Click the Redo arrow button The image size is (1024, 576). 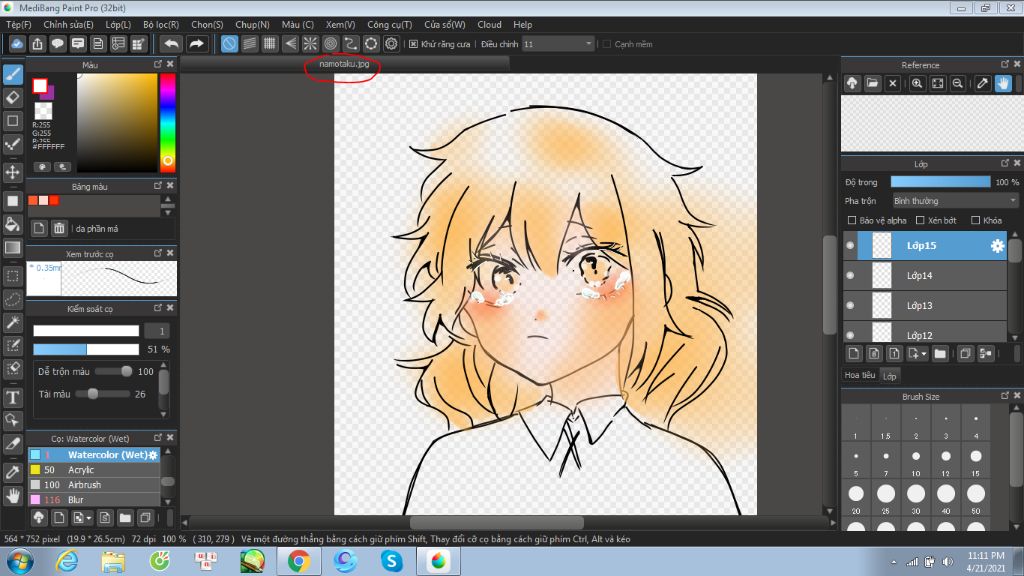pyautogui.click(x=196, y=44)
